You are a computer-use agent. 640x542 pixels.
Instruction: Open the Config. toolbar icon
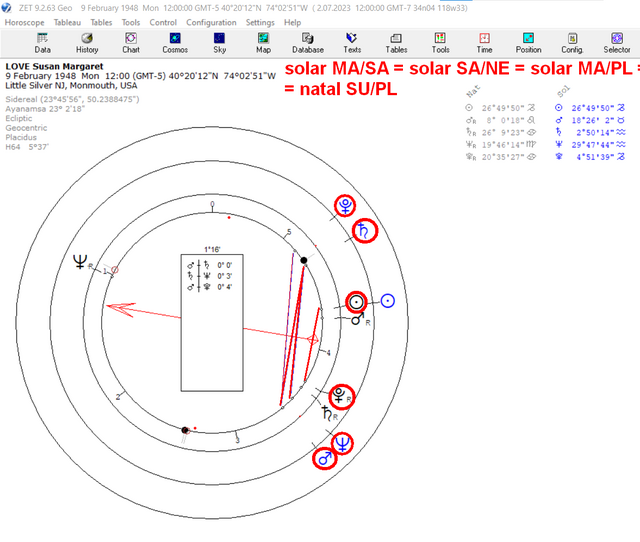coord(572,43)
